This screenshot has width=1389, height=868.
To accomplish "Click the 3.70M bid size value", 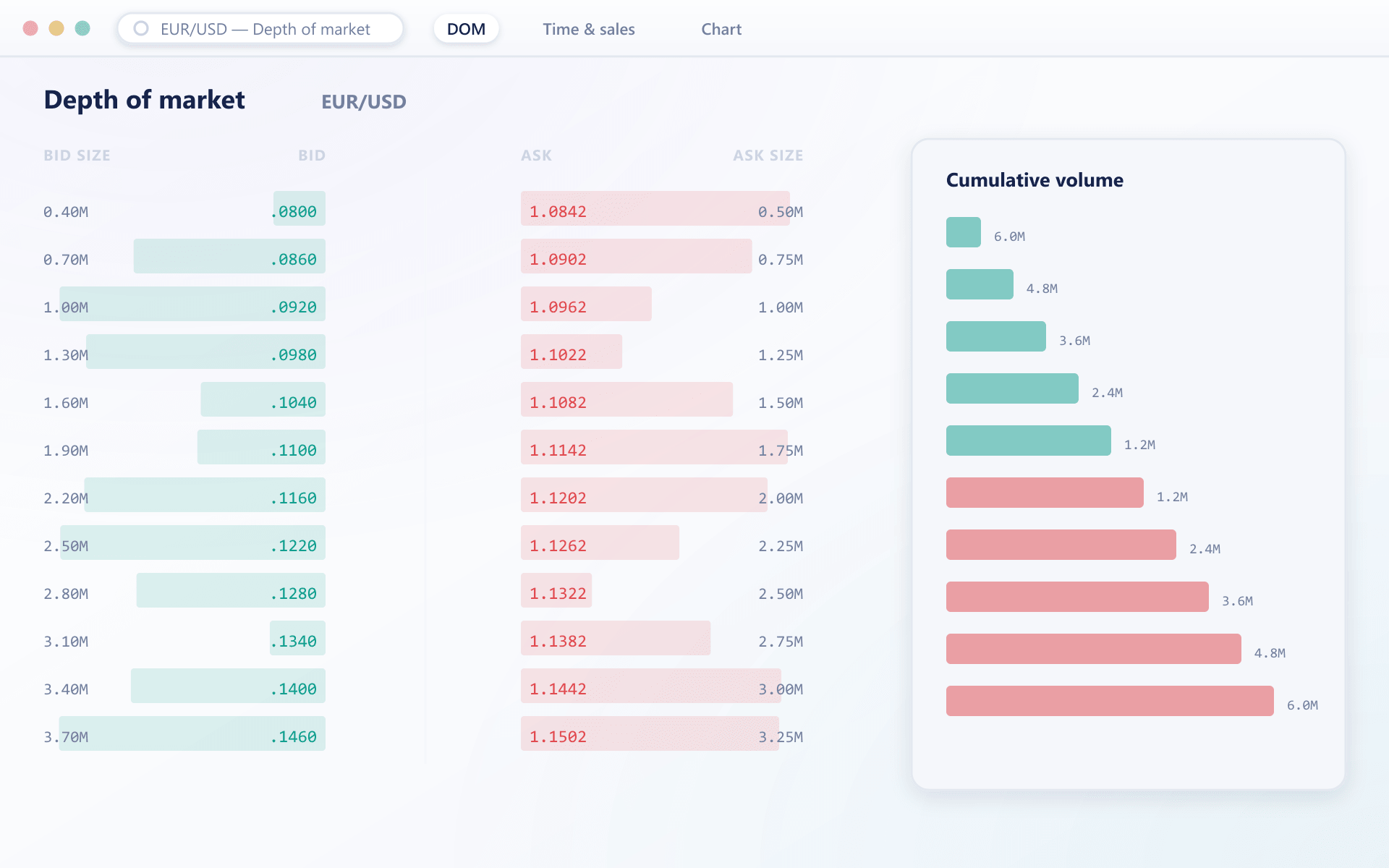I will pyautogui.click(x=66, y=737).
